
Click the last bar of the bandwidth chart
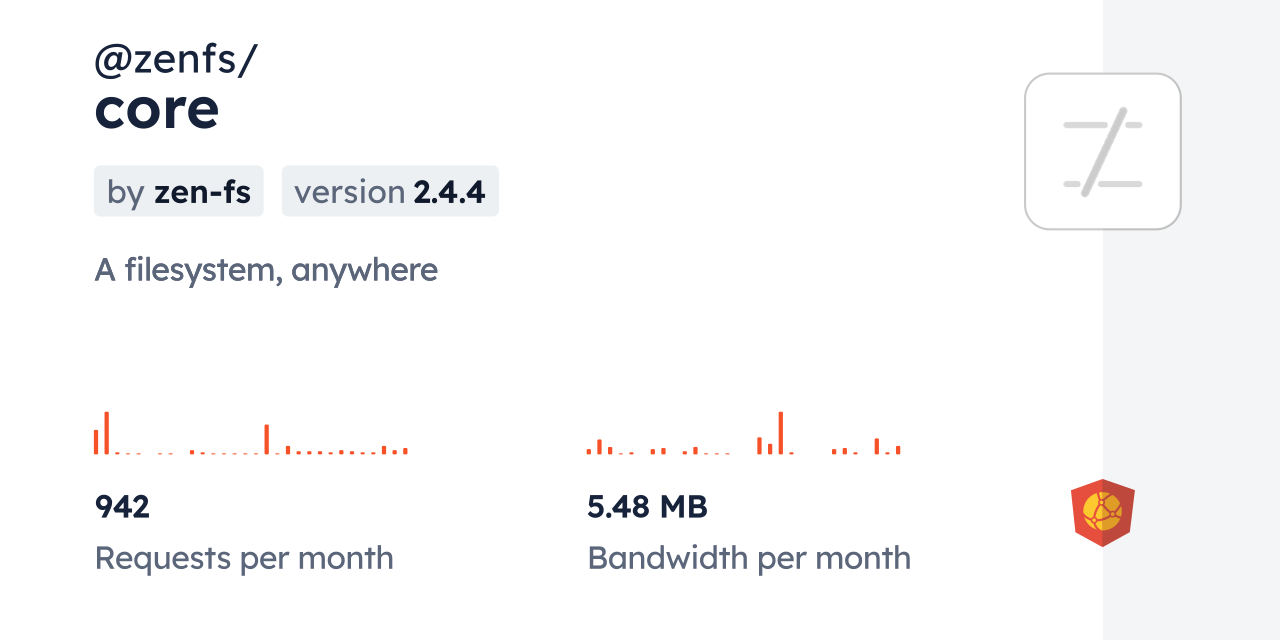pyautogui.click(x=898, y=450)
